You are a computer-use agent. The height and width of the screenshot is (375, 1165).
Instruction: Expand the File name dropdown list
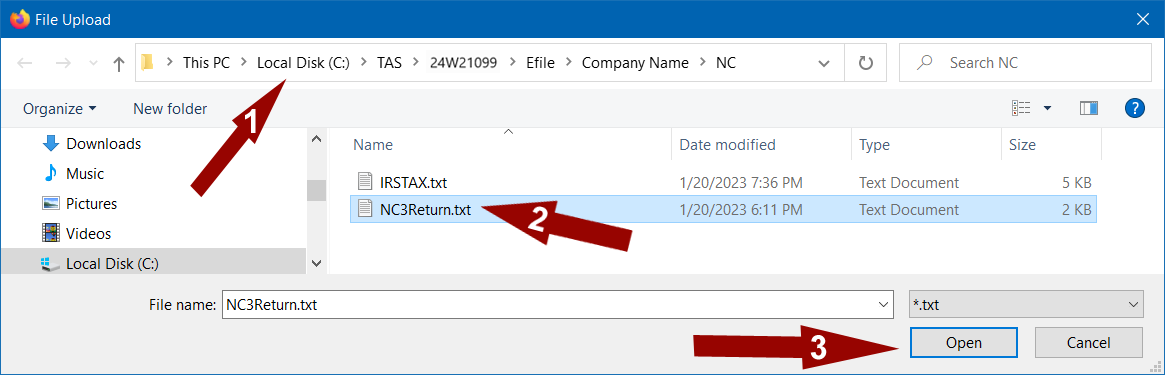click(x=884, y=304)
